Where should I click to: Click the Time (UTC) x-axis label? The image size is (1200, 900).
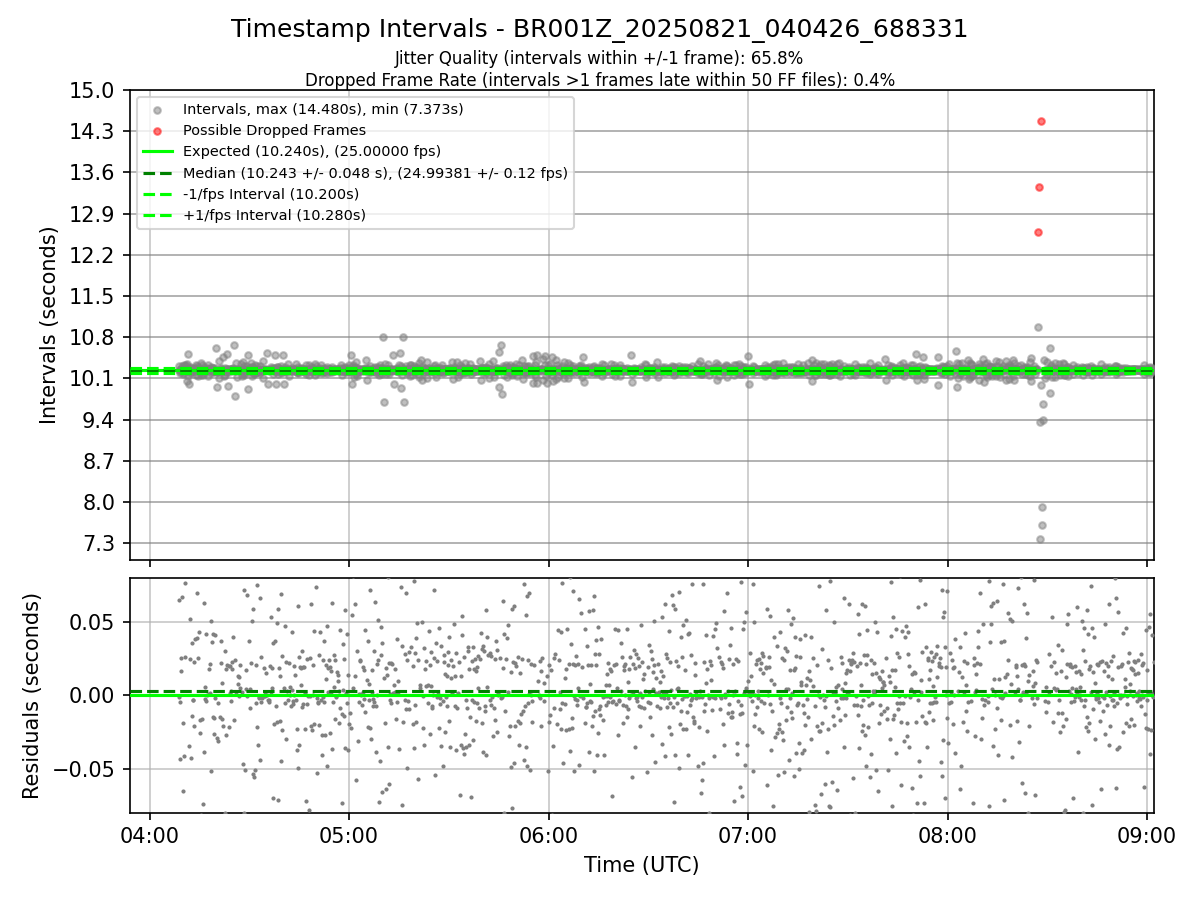pos(641,865)
